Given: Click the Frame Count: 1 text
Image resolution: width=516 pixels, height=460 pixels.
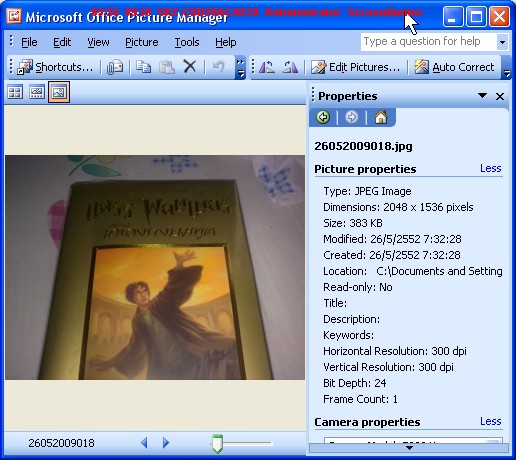Looking at the screenshot, I should pyautogui.click(x=360, y=399).
